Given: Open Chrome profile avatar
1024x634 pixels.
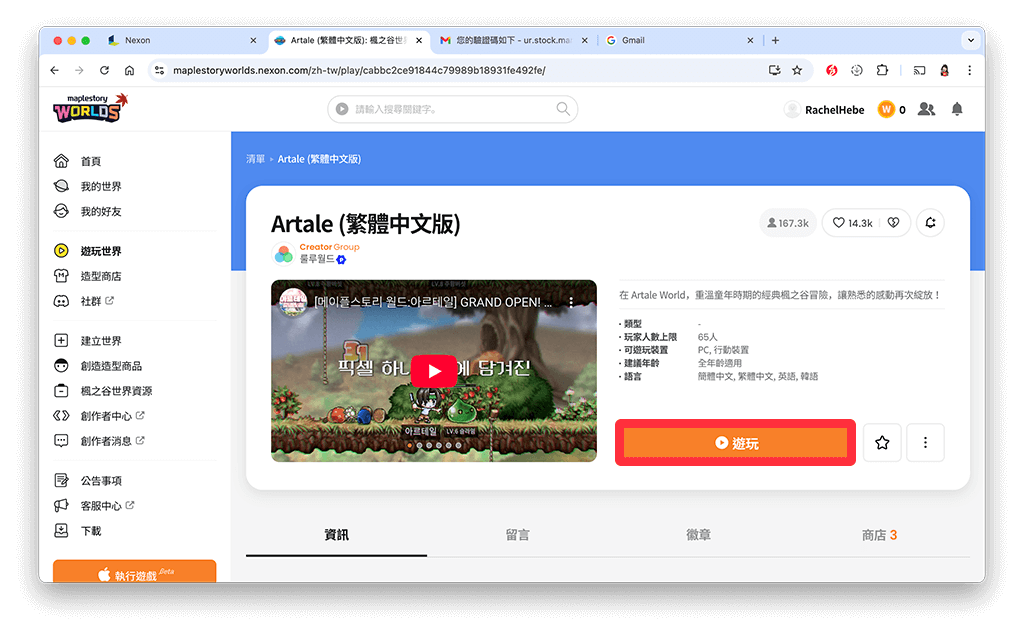Looking at the screenshot, I should click(944, 71).
